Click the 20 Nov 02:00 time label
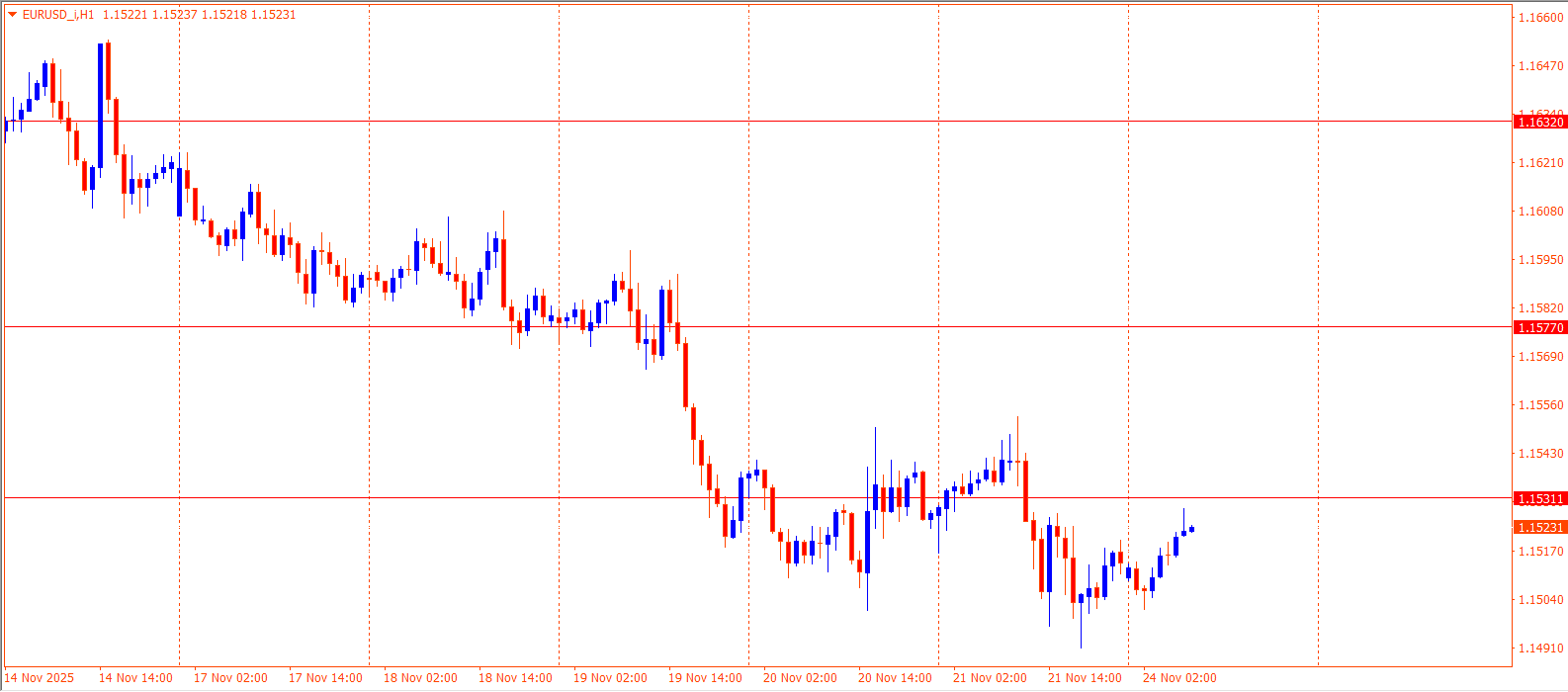The height and width of the screenshot is (692, 1568). 800,678
